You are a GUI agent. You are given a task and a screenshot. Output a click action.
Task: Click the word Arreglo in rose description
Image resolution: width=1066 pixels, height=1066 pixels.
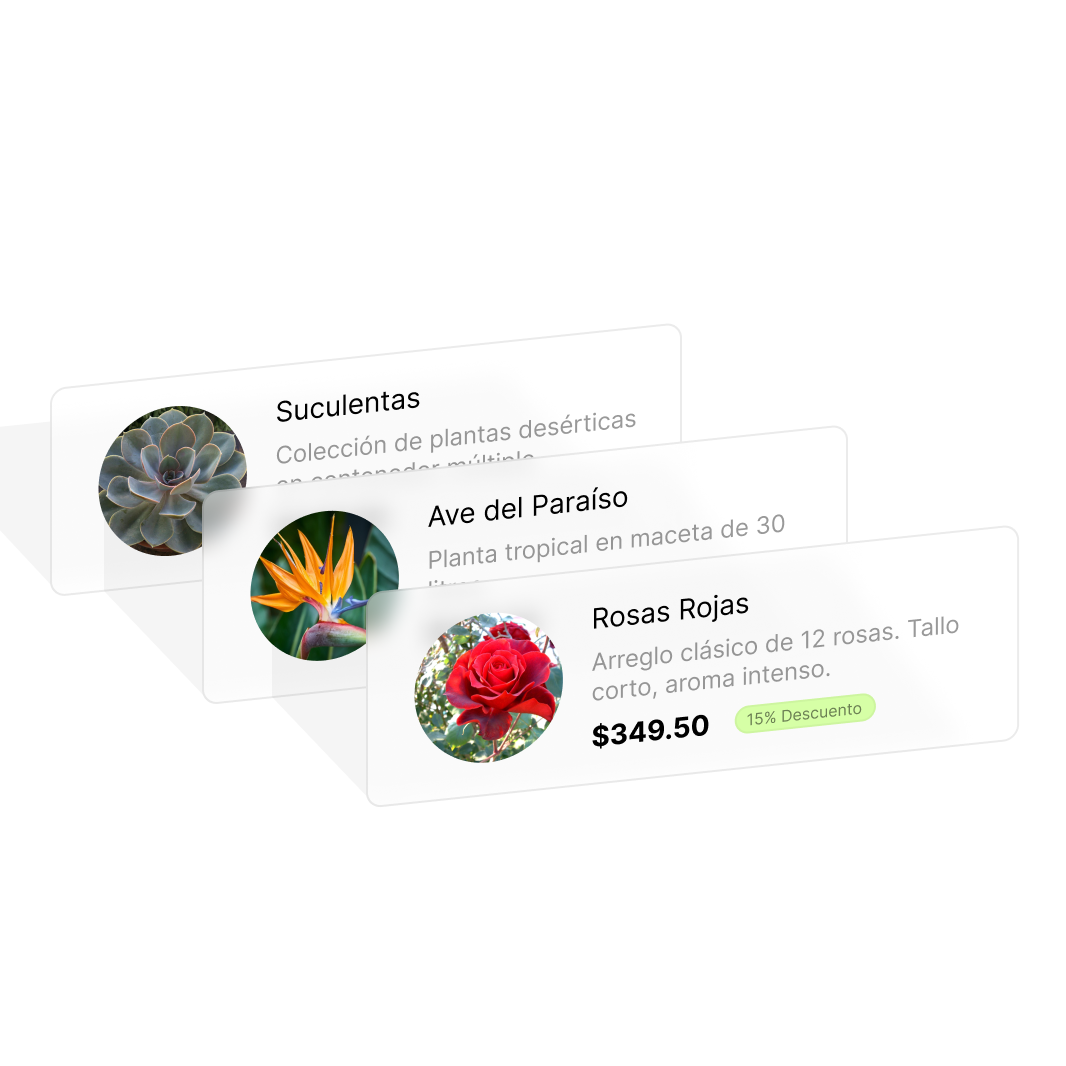632,657
